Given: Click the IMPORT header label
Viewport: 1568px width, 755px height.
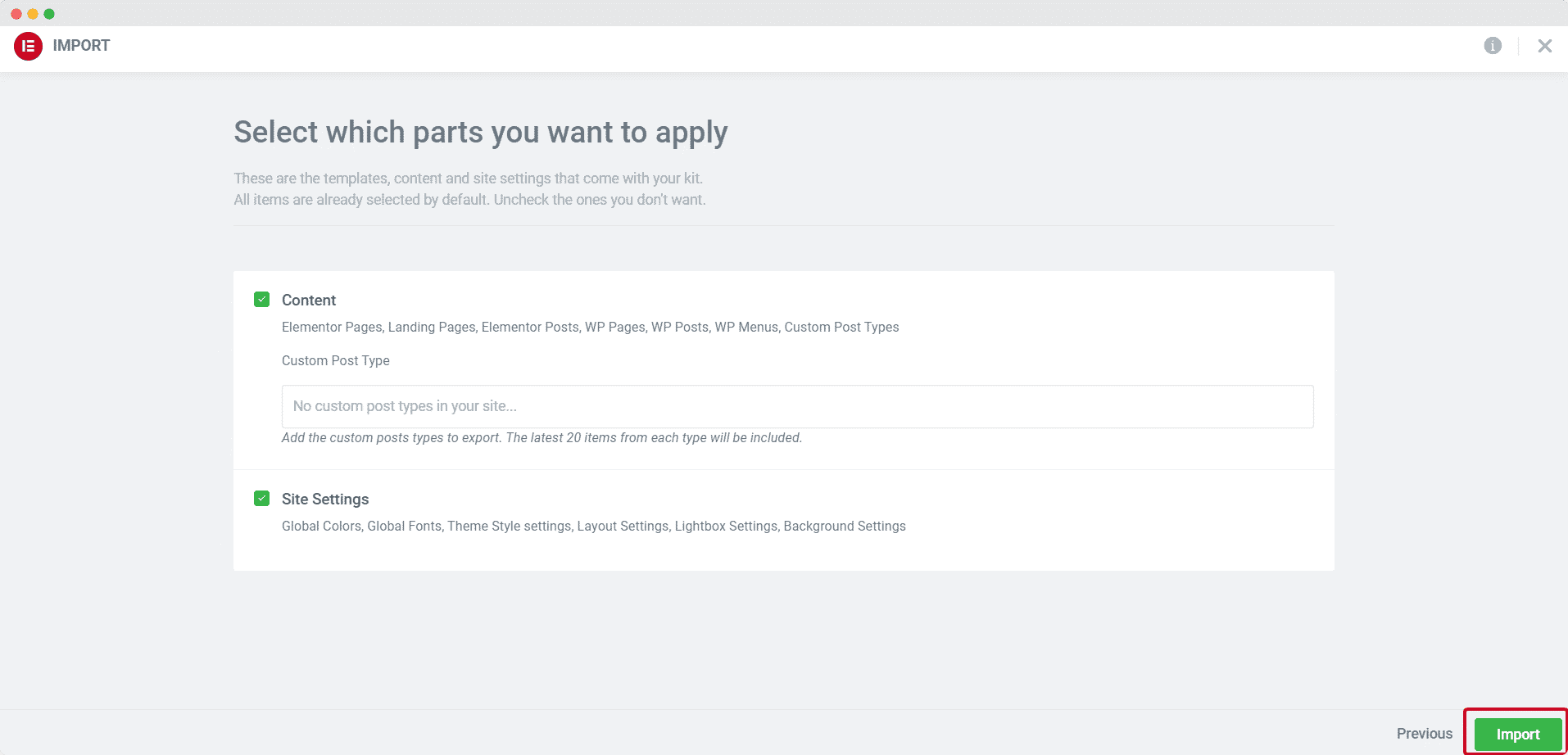Looking at the screenshot, I should pos(81,46).
